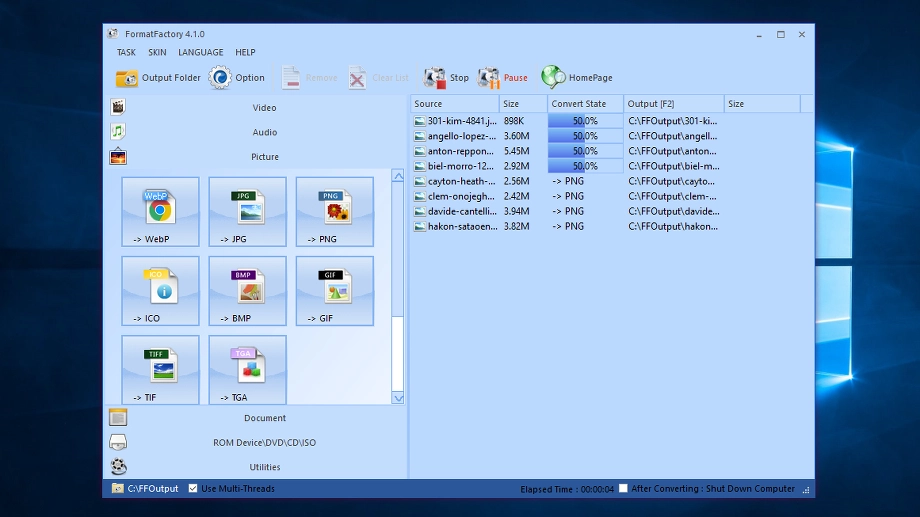Select the WebP conversion icon
Viewport: 920px width, 517px height.
click(x=160, y=211)
